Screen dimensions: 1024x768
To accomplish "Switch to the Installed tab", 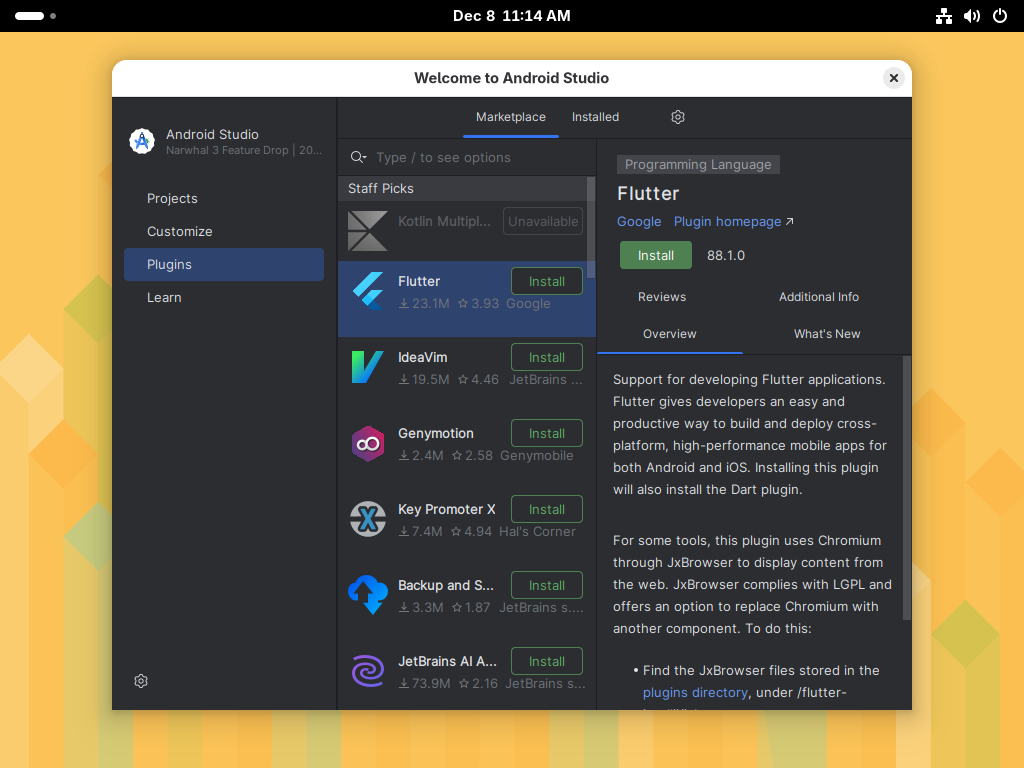I will tap(595, 117).
